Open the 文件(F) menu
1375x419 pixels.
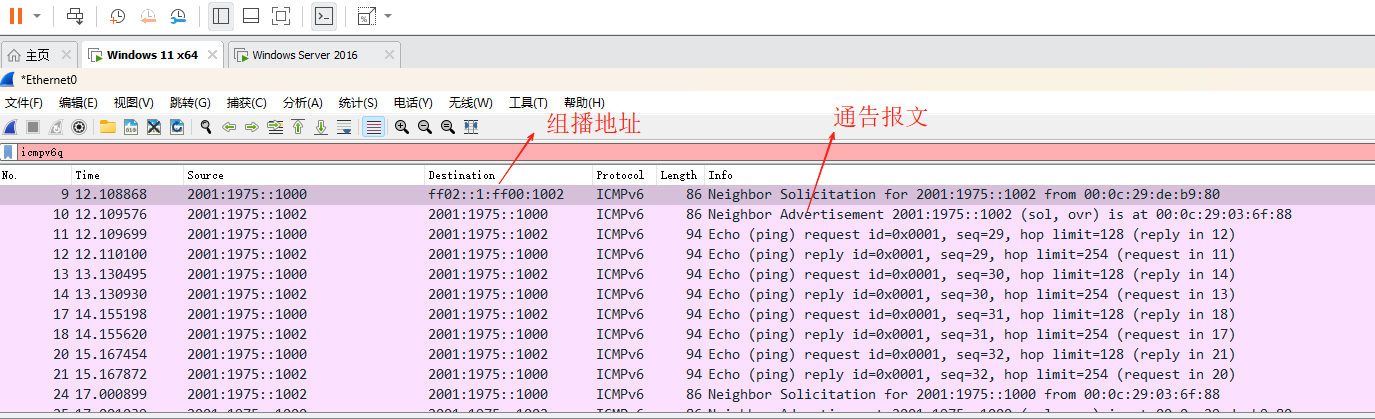coord(24,102)
